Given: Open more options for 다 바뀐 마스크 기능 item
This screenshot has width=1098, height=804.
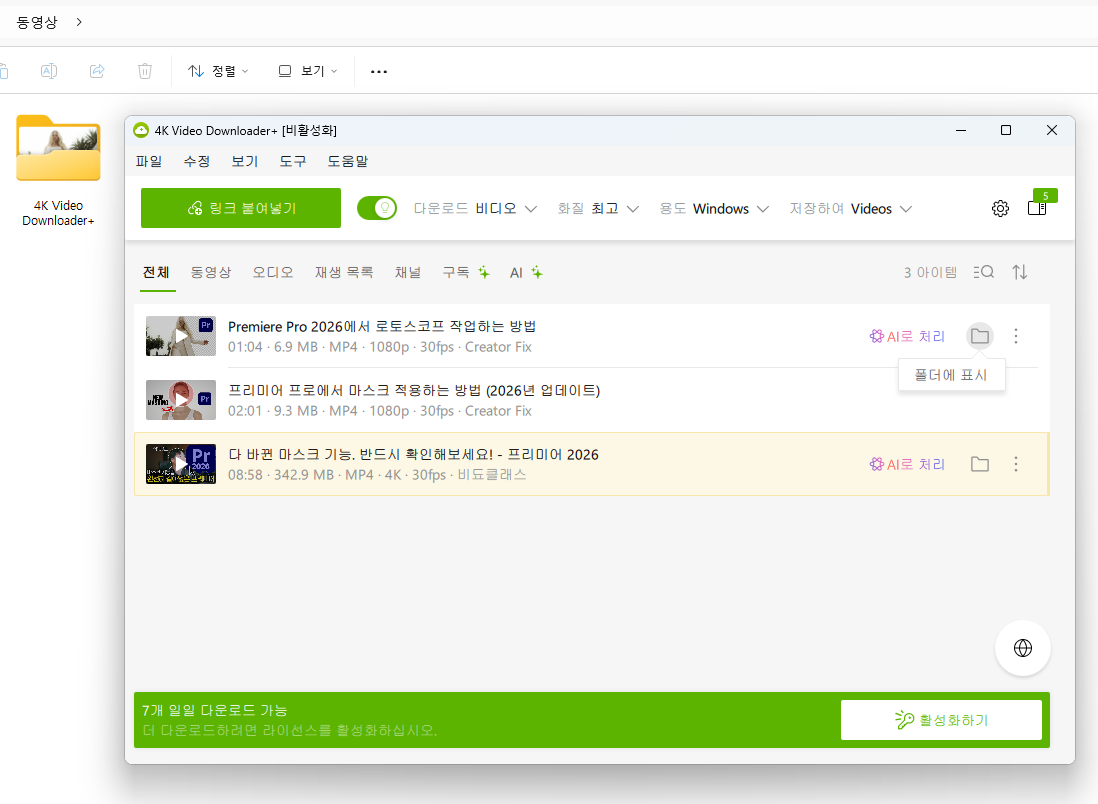Looking at the screenshot, I should pos(1016,464).
